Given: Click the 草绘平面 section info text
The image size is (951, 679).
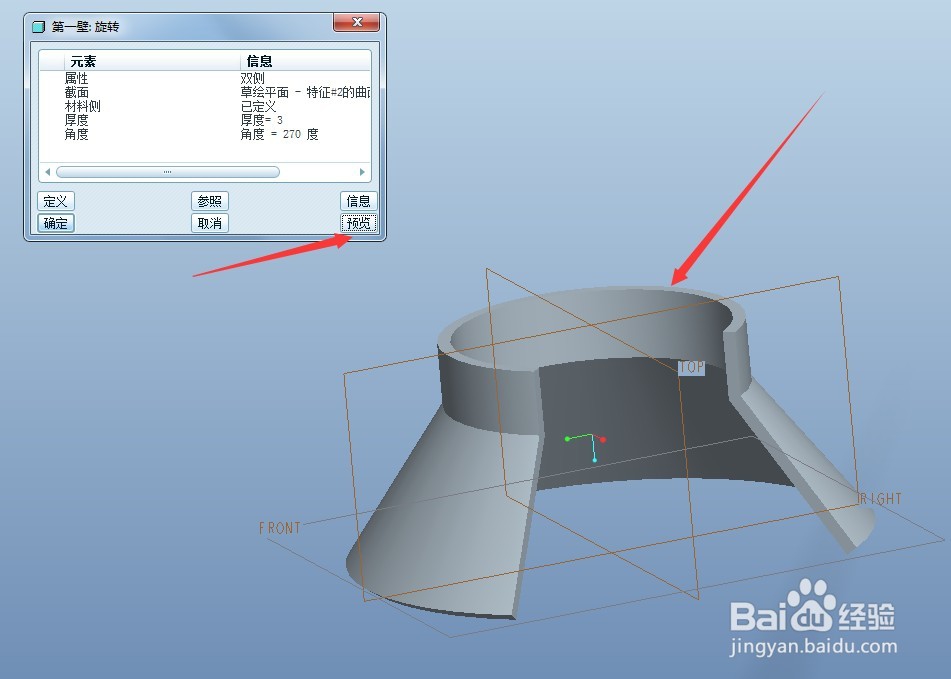Looking at the screenshot, I should click(x=305, y=92).
